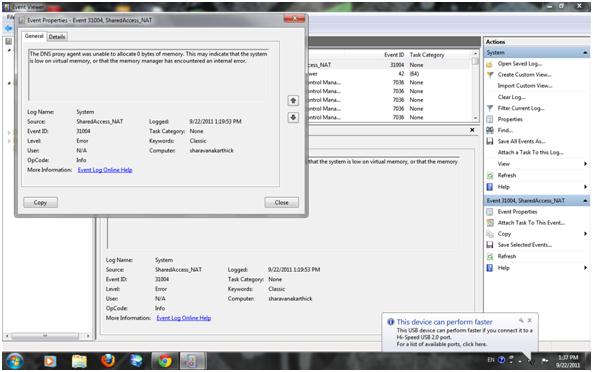The height and width of the screenshot is (372, 593).
Task: Open Event Properties from the actions pane
Action: pyautogui.click(x=517, y=212)
